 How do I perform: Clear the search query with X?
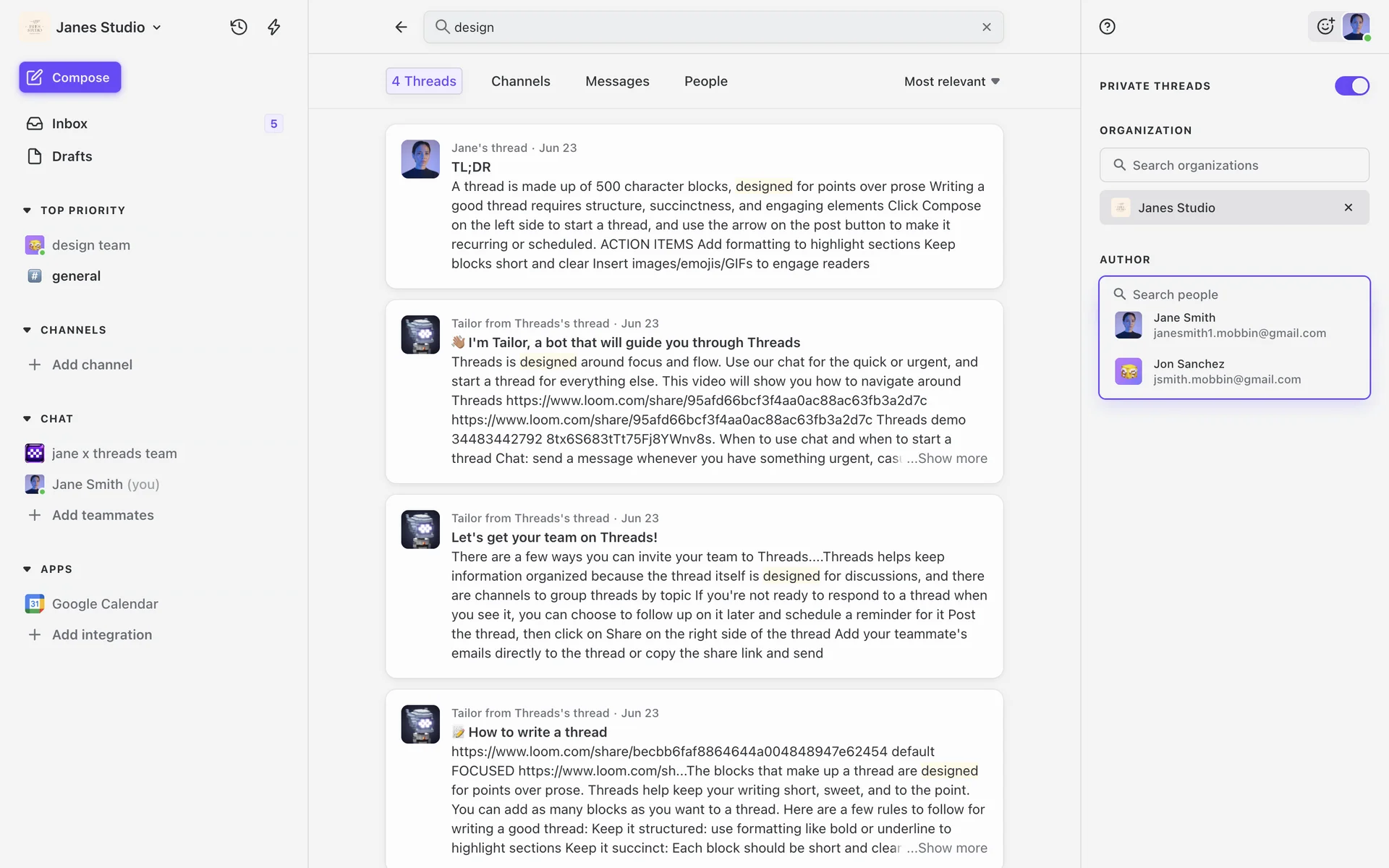pos(986,27)
